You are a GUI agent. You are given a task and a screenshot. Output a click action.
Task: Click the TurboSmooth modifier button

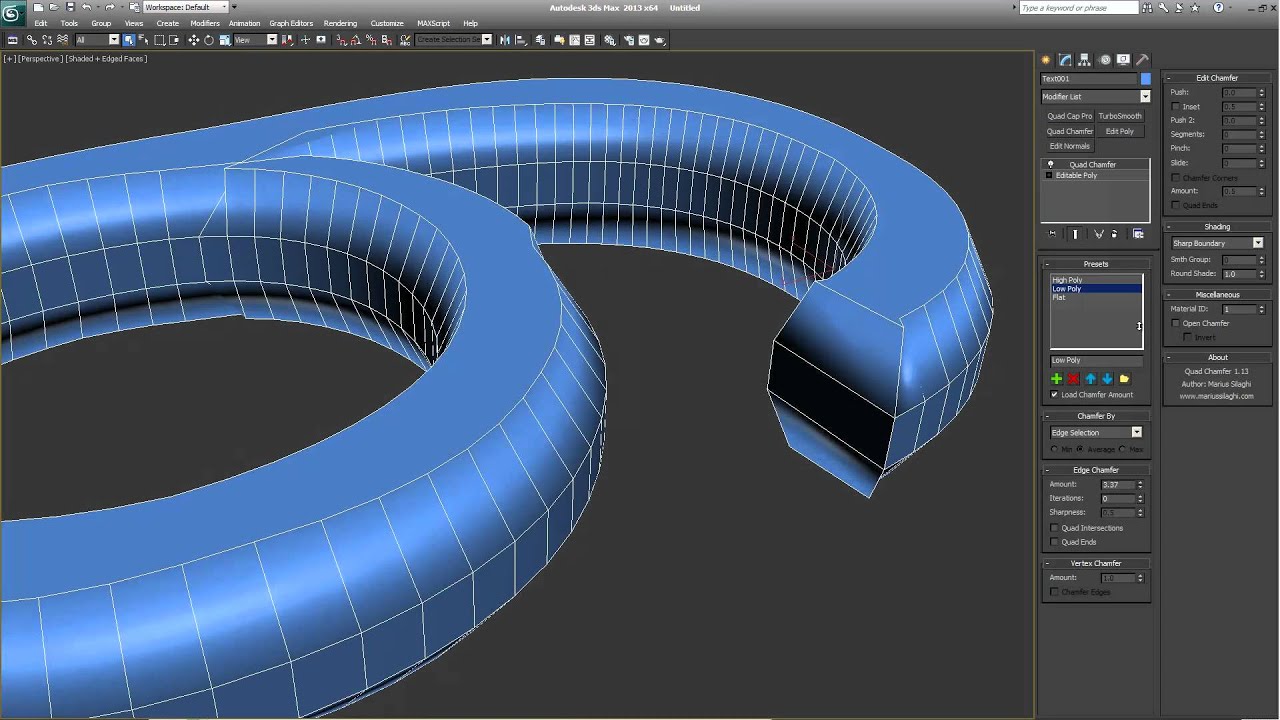pos(1120,116)
